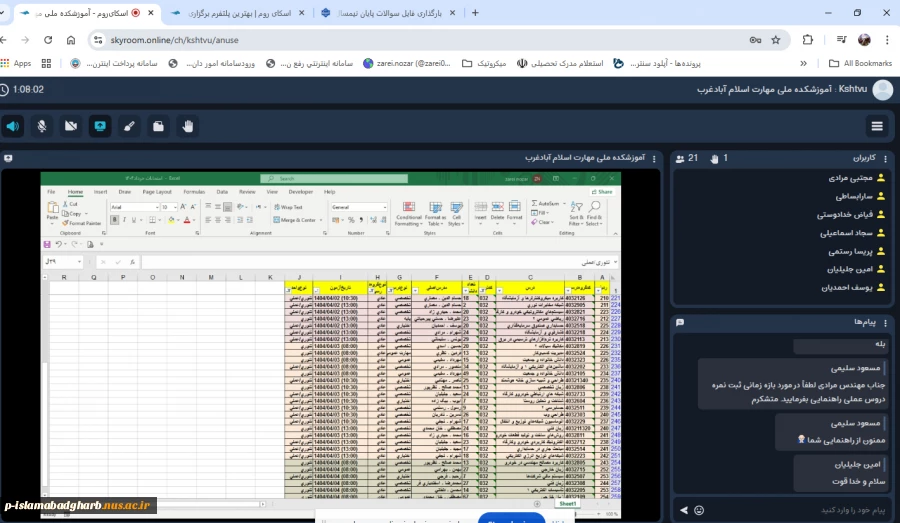Open Chrome extensions puzzle icon
Screen dimensions: 900x523
[x=808, y=40]
